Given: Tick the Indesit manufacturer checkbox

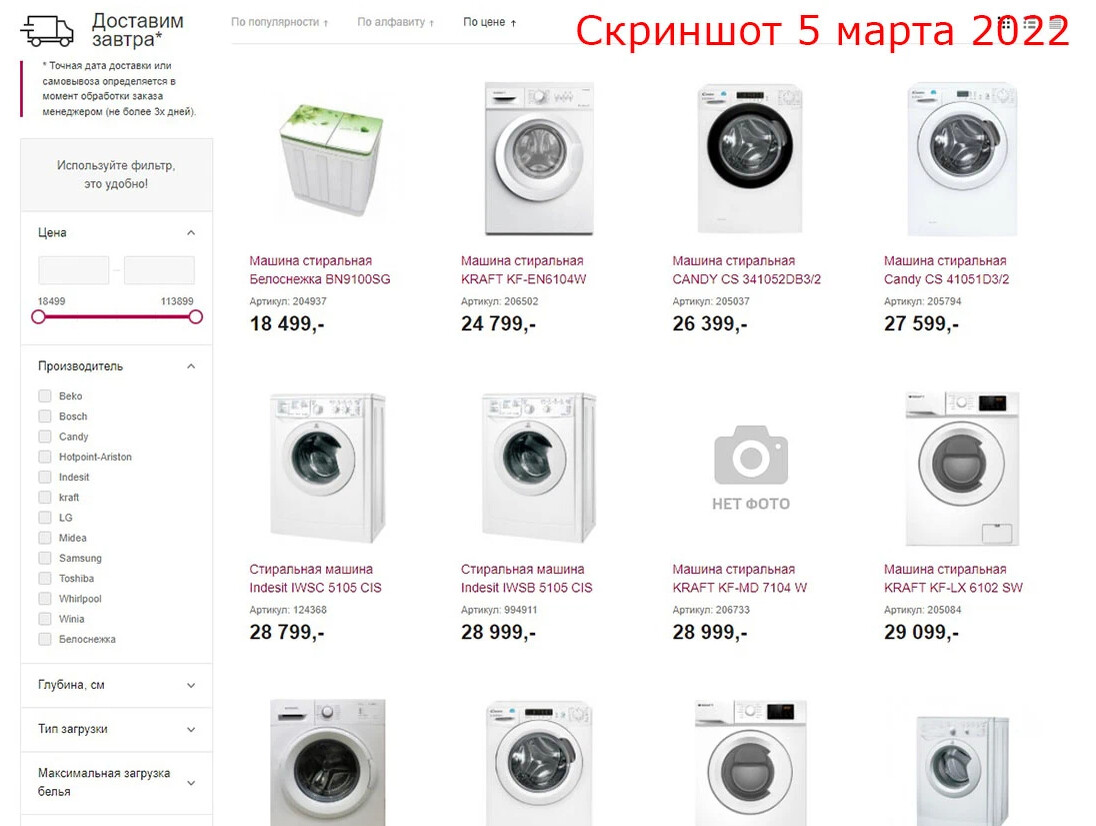Looking at the screenshot, I should 45,477.
